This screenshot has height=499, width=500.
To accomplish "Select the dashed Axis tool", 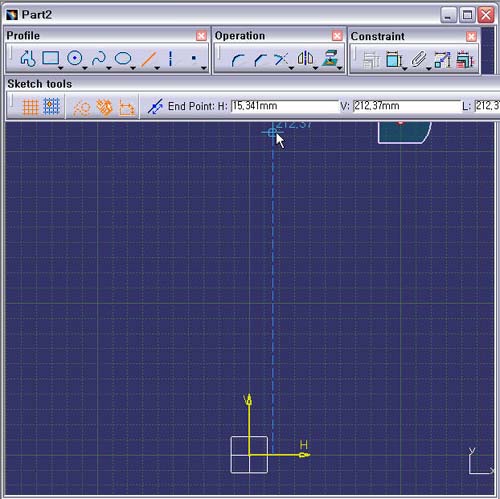I will (170, 59).
